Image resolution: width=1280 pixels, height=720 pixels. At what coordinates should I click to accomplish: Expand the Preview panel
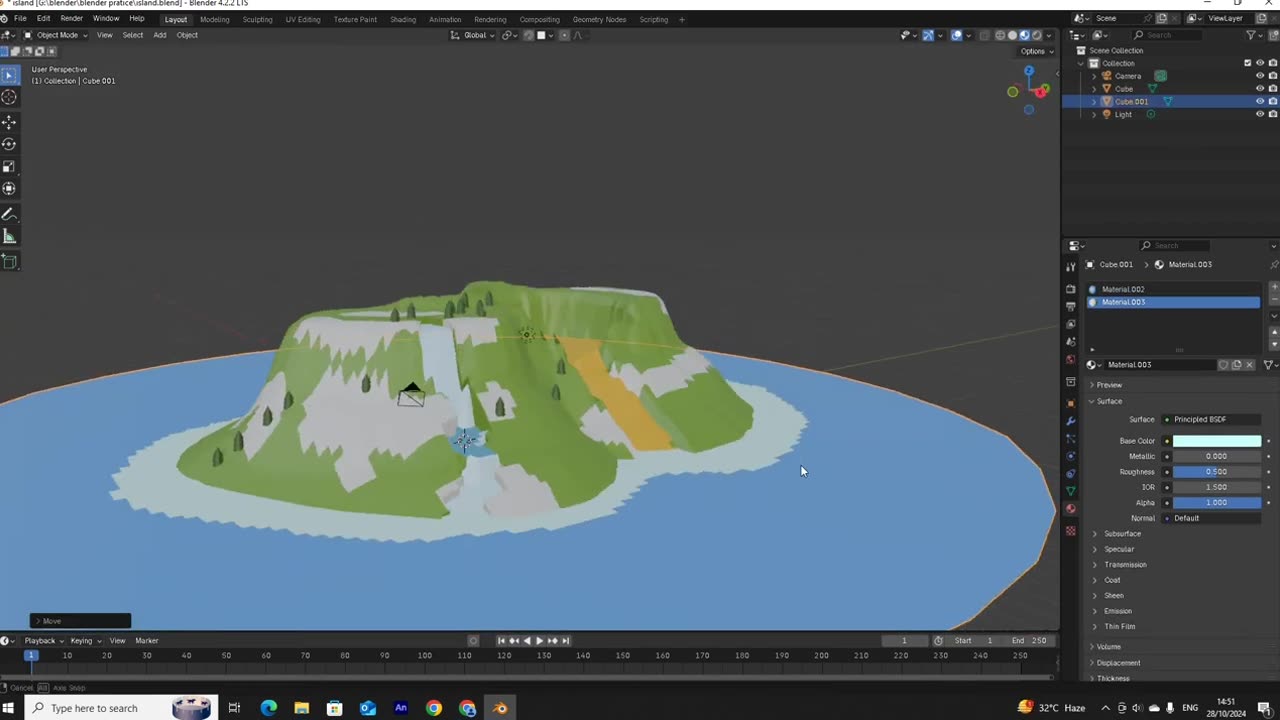(1108, 385)
